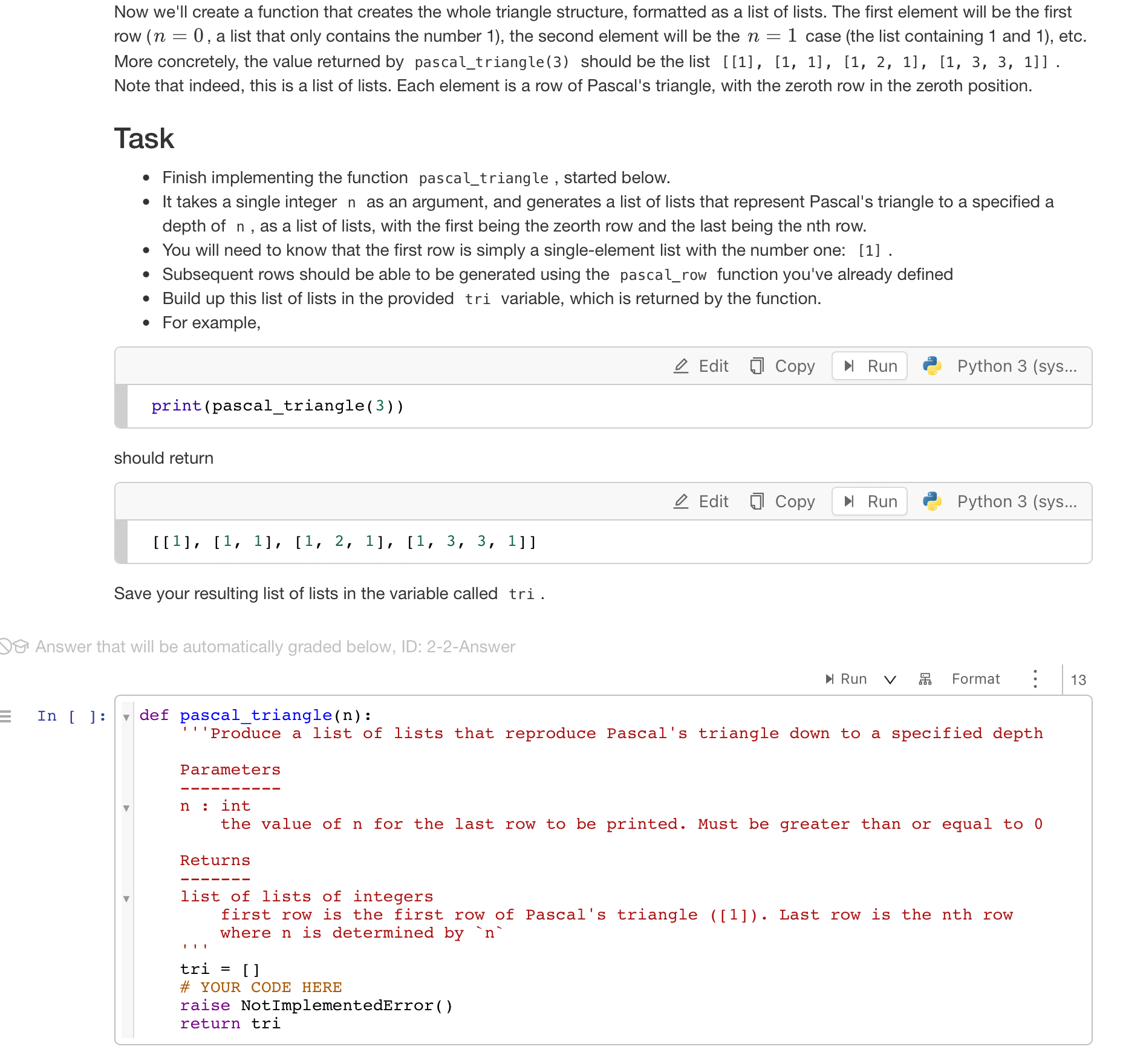Click the Python logo kernel icon

click(x=931, y=366)
